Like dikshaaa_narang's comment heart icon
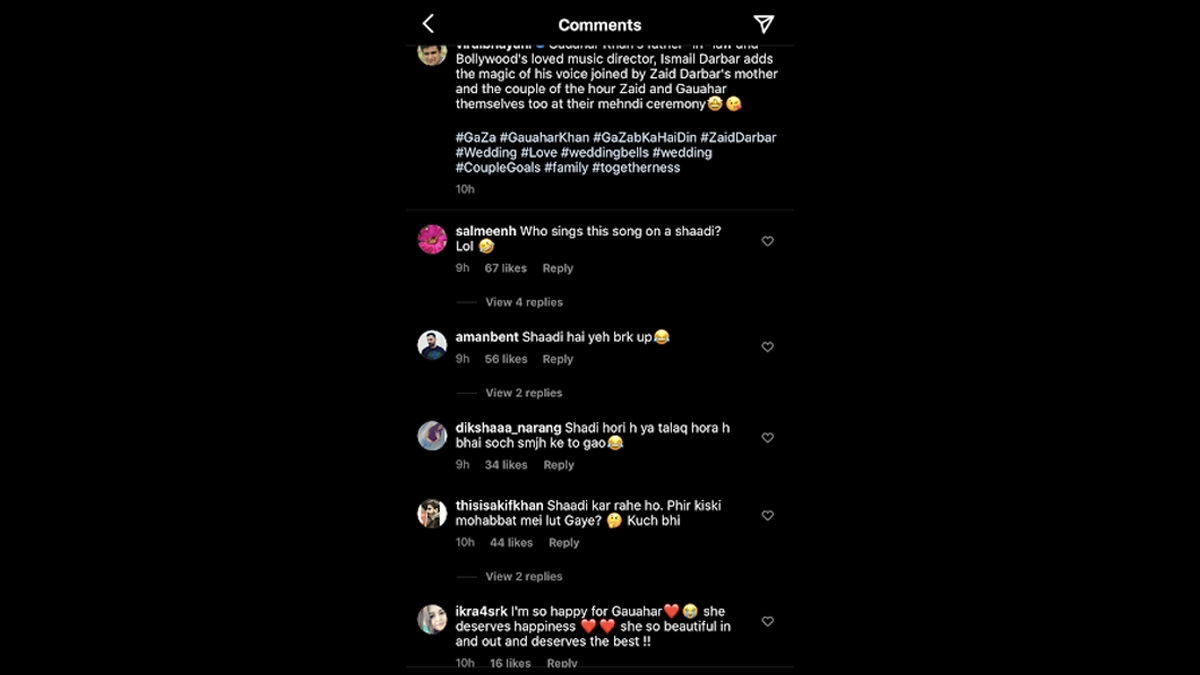Image resolution: width=1200 pixels, height=675 pixels. pyautogui.click(x=768, y=438)
